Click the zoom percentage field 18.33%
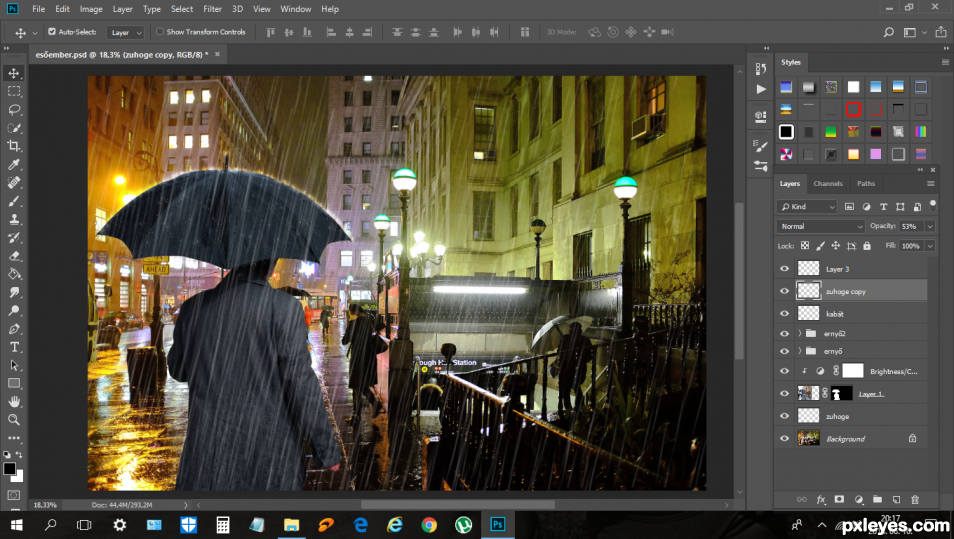 click(x=46, y=505)
